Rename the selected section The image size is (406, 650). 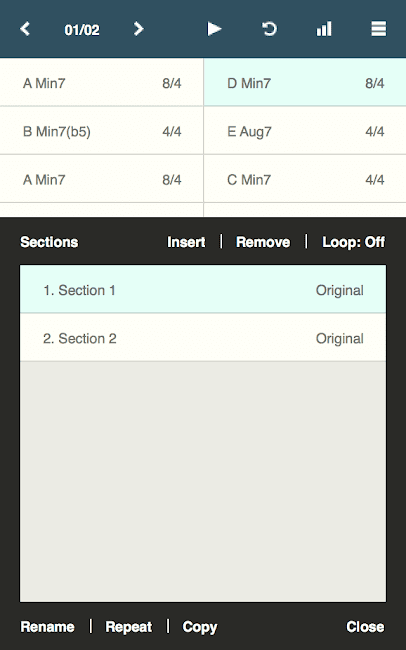point(47,627)
